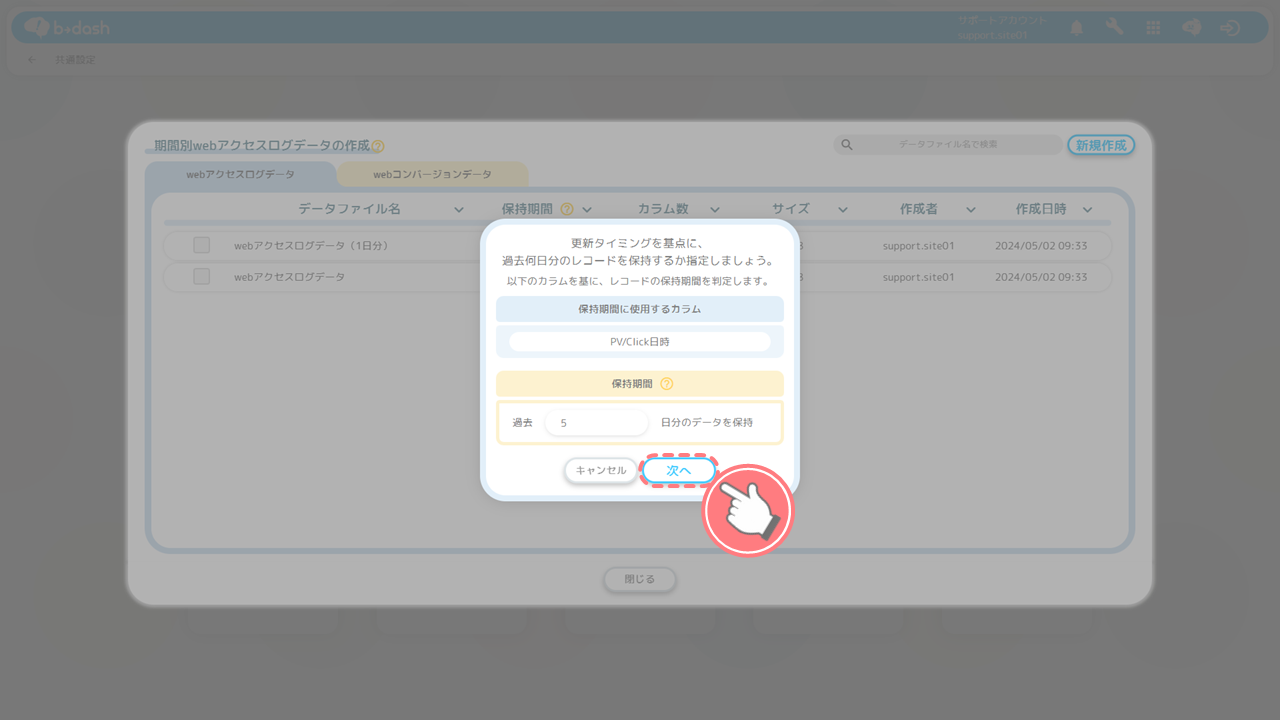
Task: Click the back arrow beside 共通設定
Action: (31, 60)
